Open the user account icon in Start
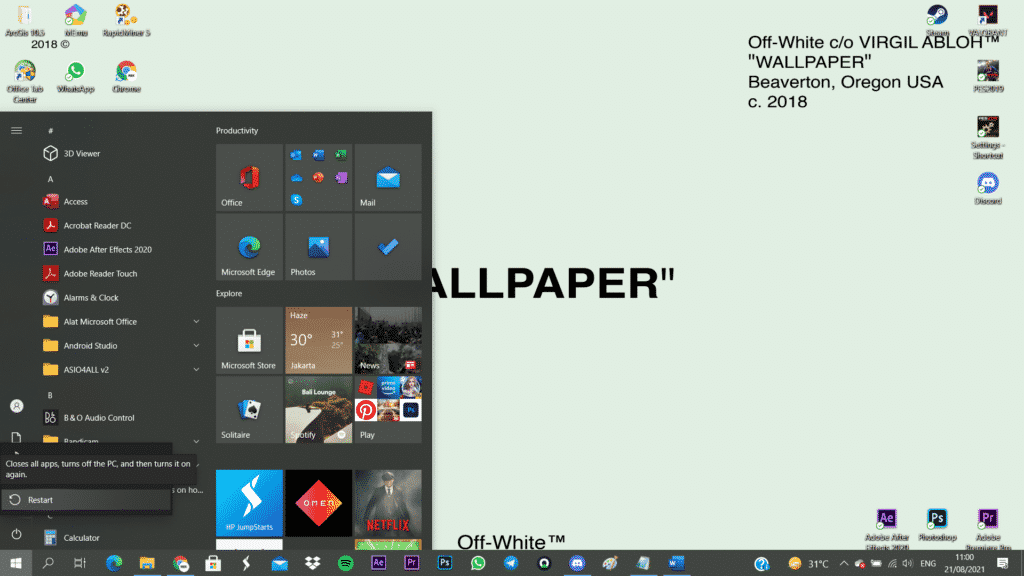 [x=16, y=406]
